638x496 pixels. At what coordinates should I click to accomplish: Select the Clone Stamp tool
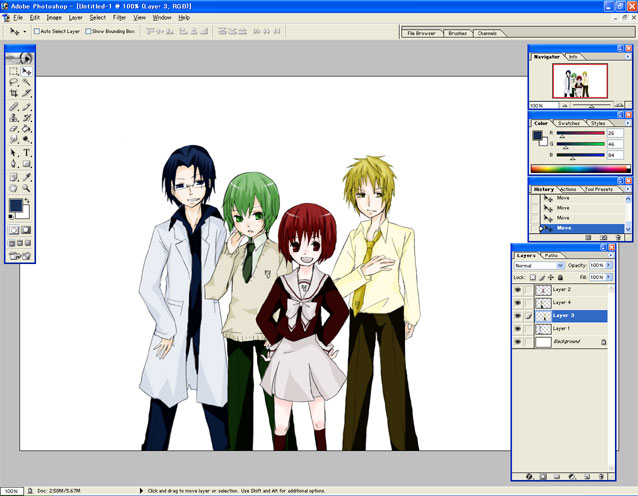(x=14, y=118)
